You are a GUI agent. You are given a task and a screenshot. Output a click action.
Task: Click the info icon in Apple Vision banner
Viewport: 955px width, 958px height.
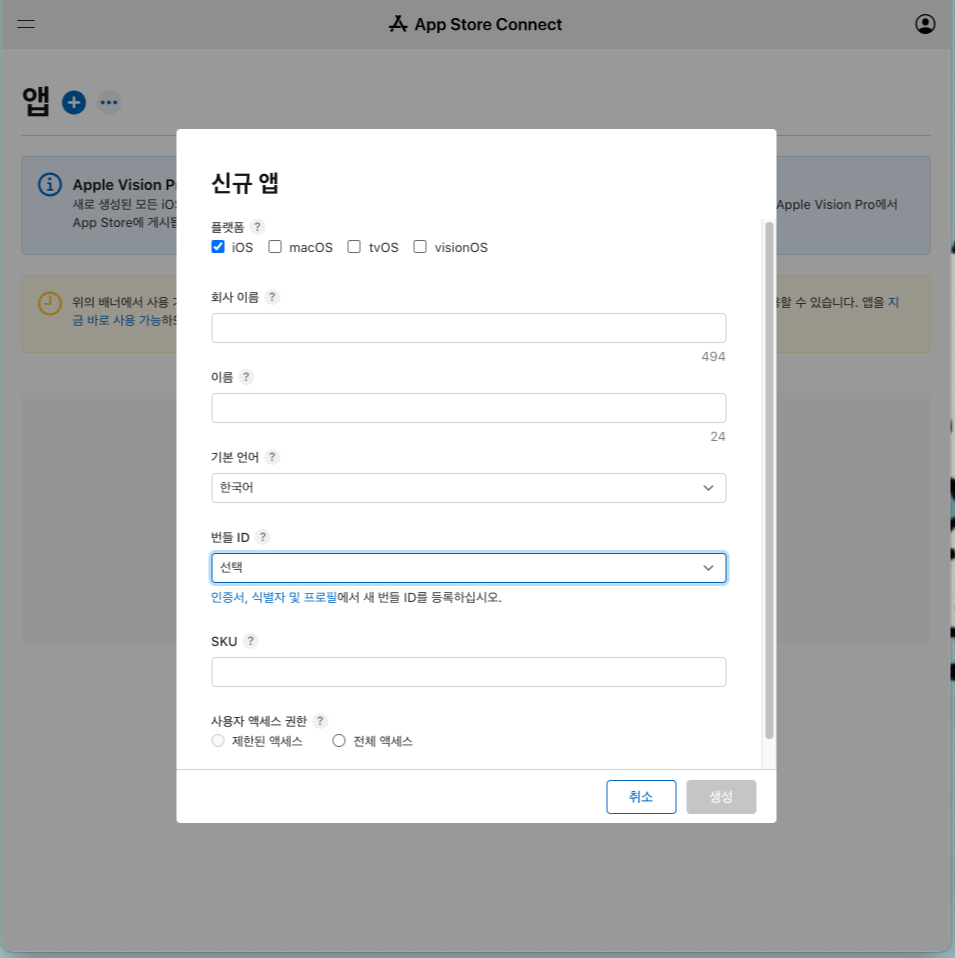pos(49,184)
